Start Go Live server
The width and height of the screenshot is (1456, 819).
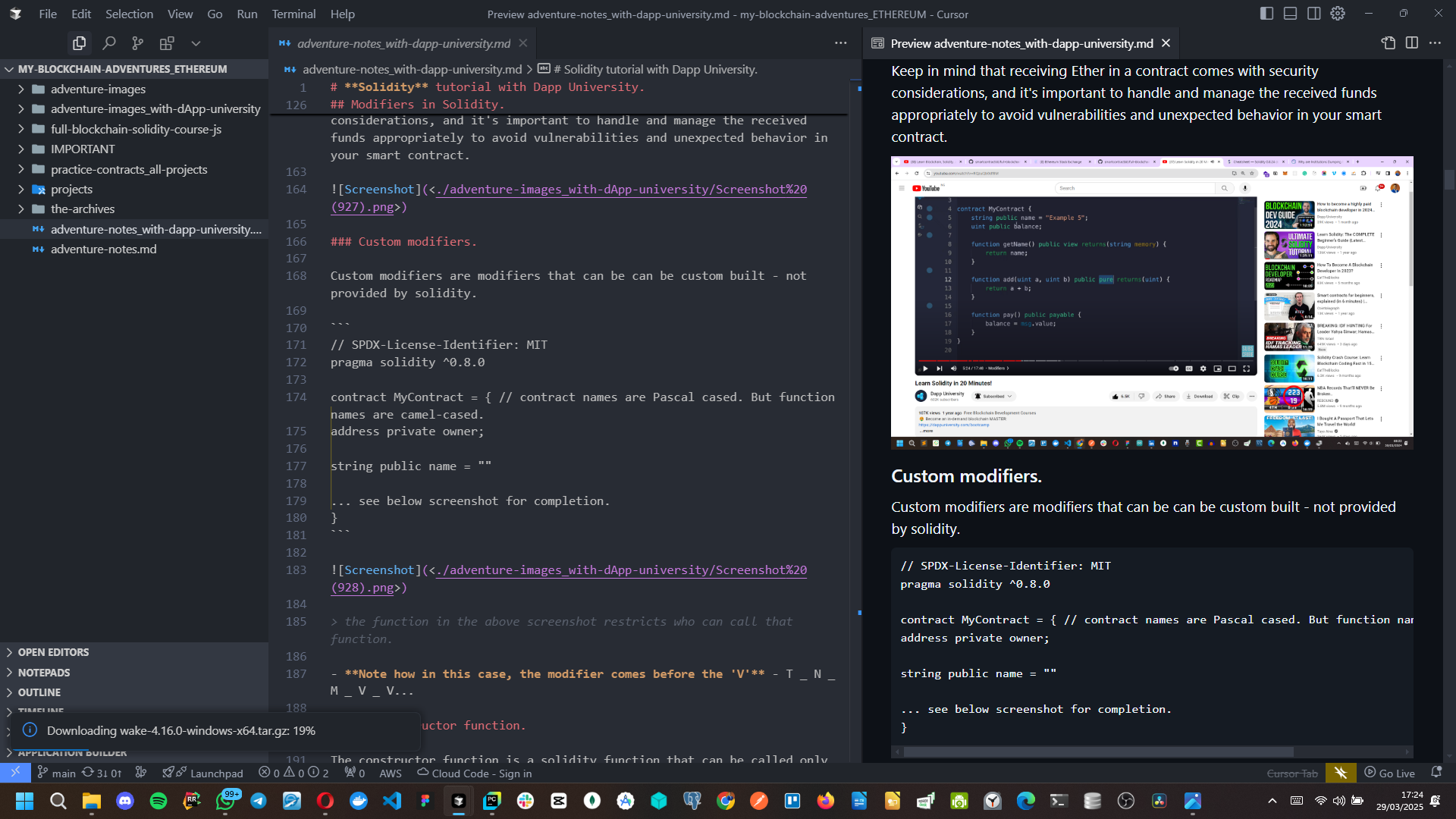(x=1389, y=773)
